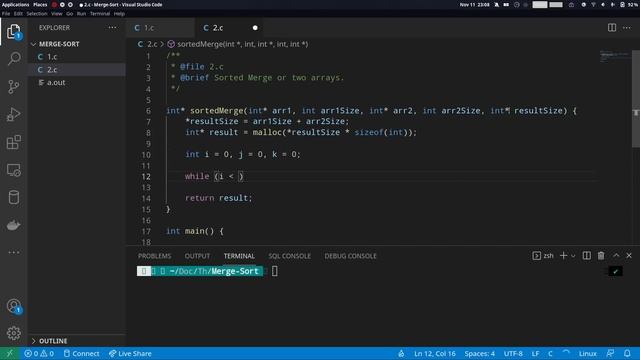Close the terminal panel

click(x=629, y=256)
